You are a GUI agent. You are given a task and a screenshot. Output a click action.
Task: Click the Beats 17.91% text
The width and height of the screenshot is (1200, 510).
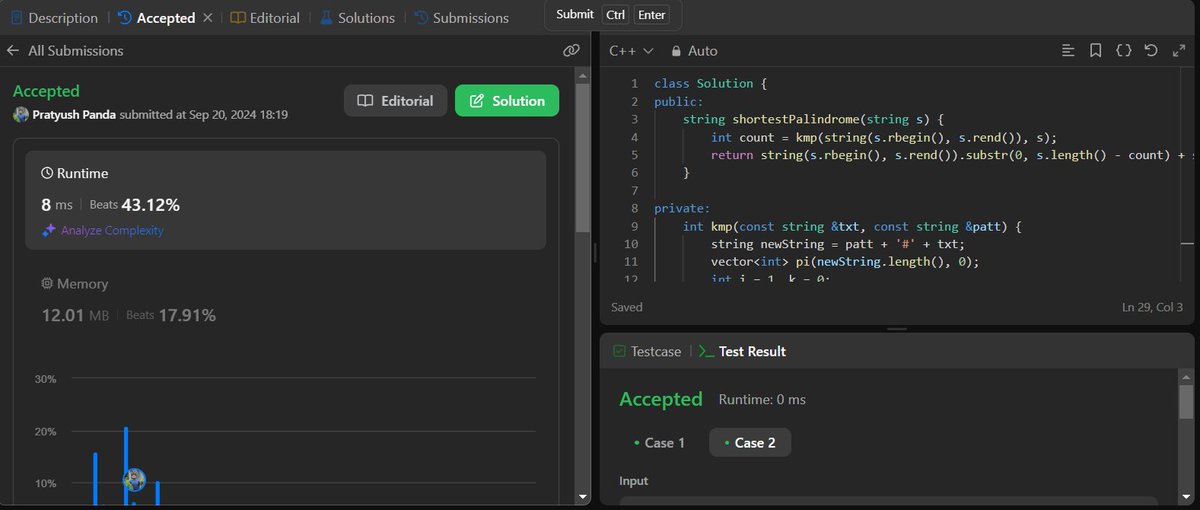point(171,315)
